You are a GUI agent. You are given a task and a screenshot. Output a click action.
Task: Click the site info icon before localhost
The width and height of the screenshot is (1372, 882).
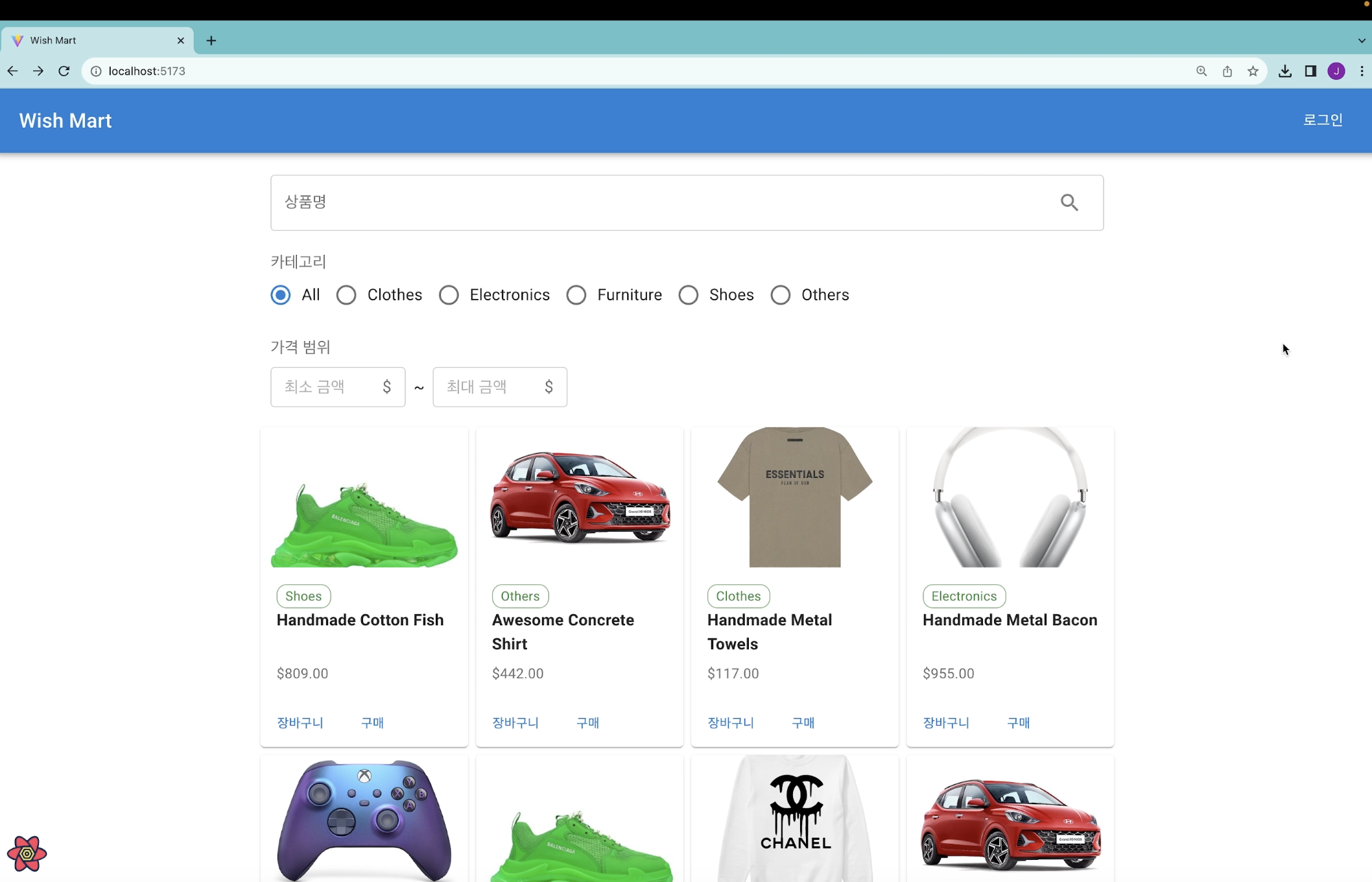point(96,71)
